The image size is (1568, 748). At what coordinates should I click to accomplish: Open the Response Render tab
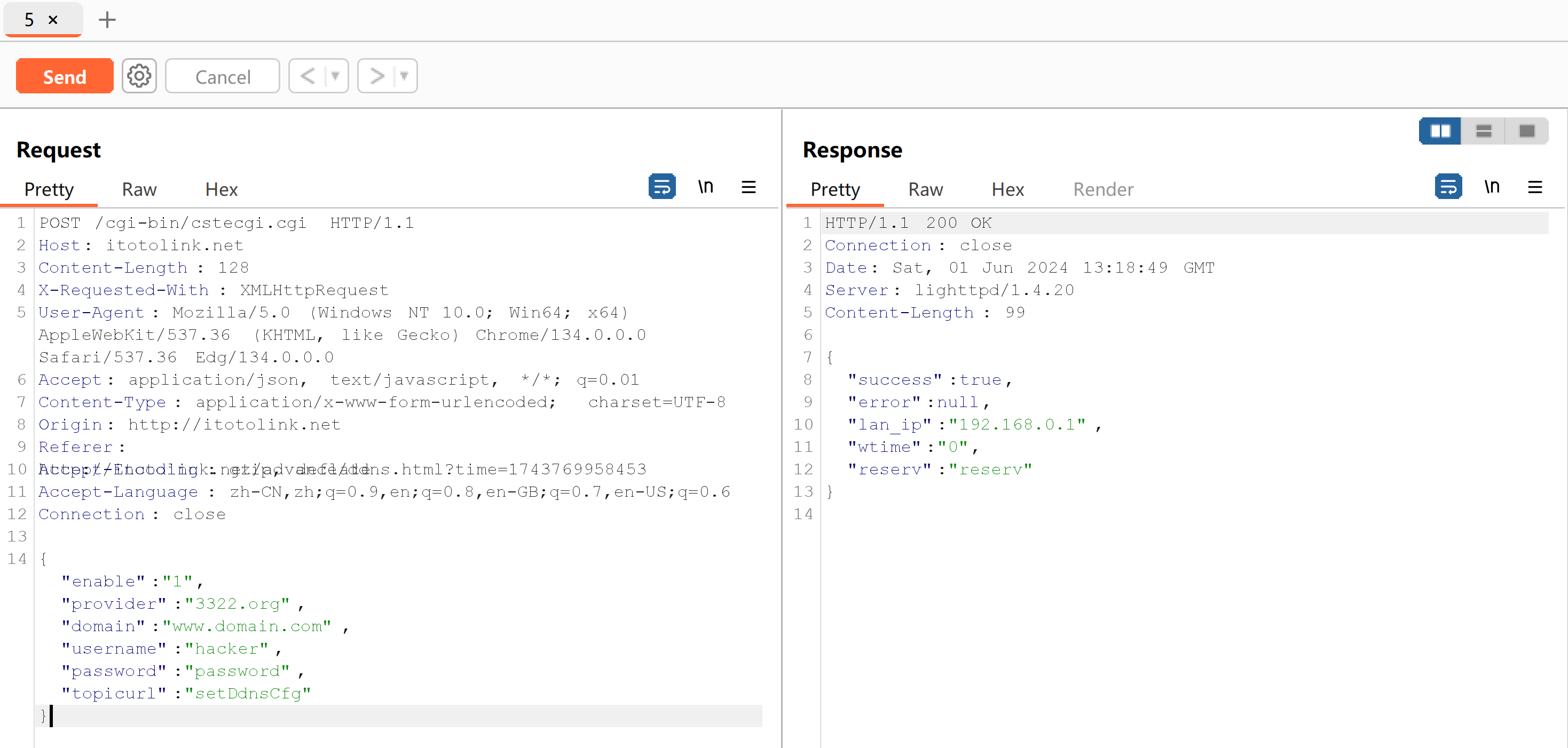pyautogui.click(x=1102, y=189)
